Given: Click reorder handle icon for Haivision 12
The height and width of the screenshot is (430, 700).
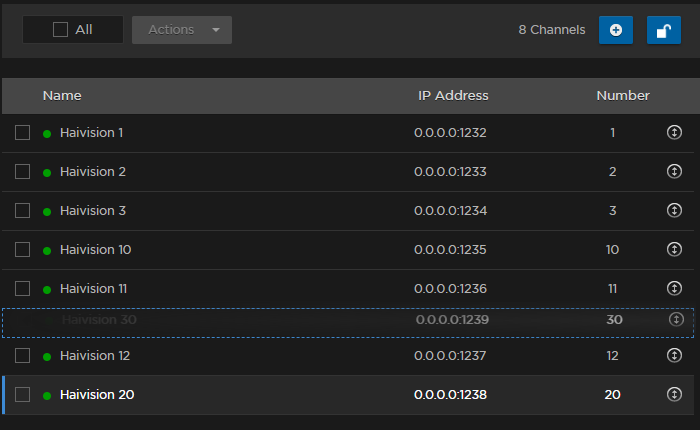Looking at the screenshot, I should point(674,355).
